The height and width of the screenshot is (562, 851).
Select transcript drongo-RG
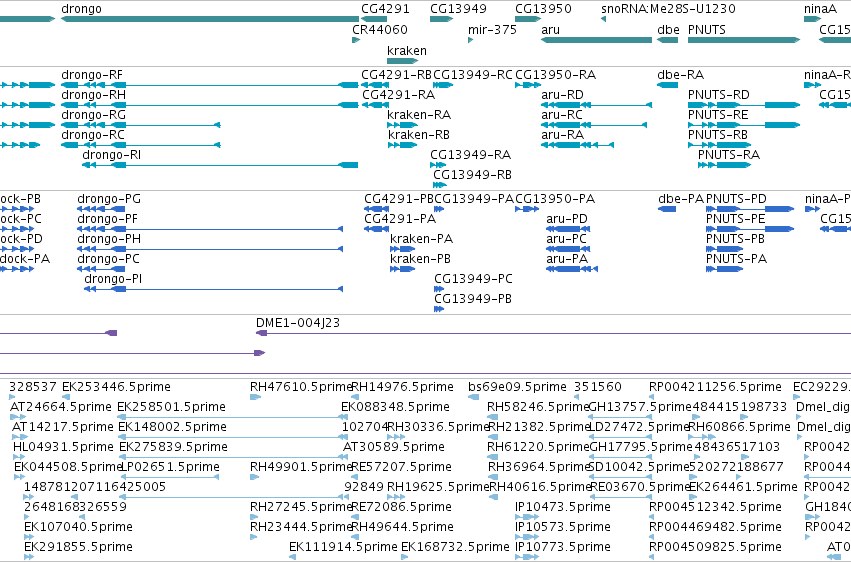point(93,115)
